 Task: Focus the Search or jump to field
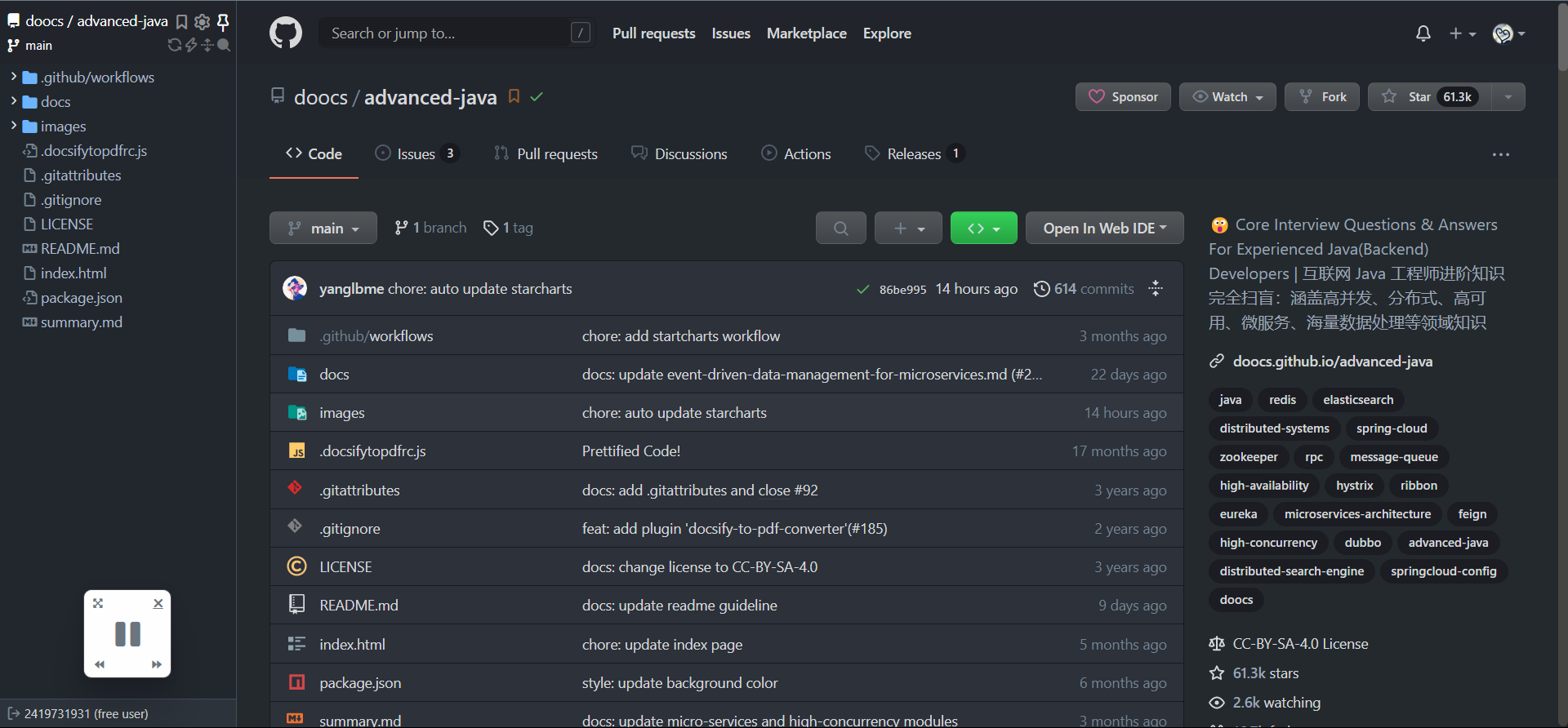(x=457, y=33)
